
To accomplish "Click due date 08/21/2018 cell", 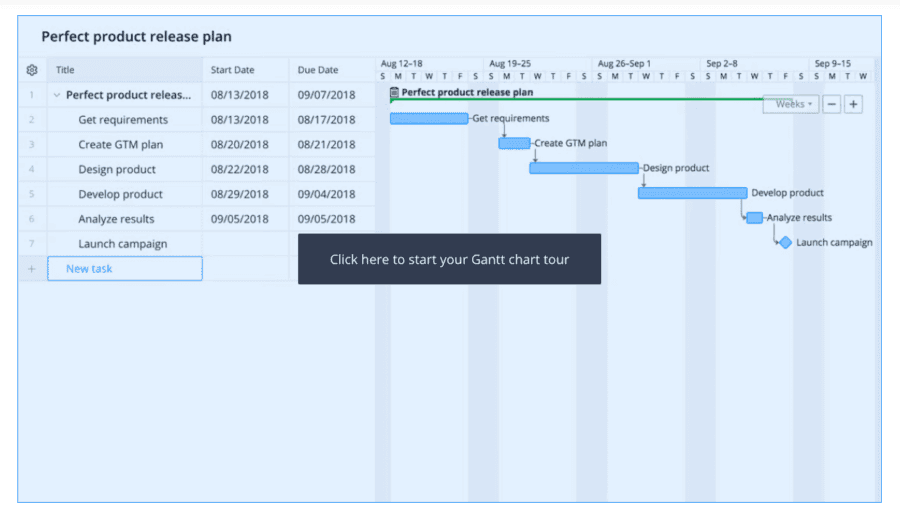I will (x=326, y=145).
